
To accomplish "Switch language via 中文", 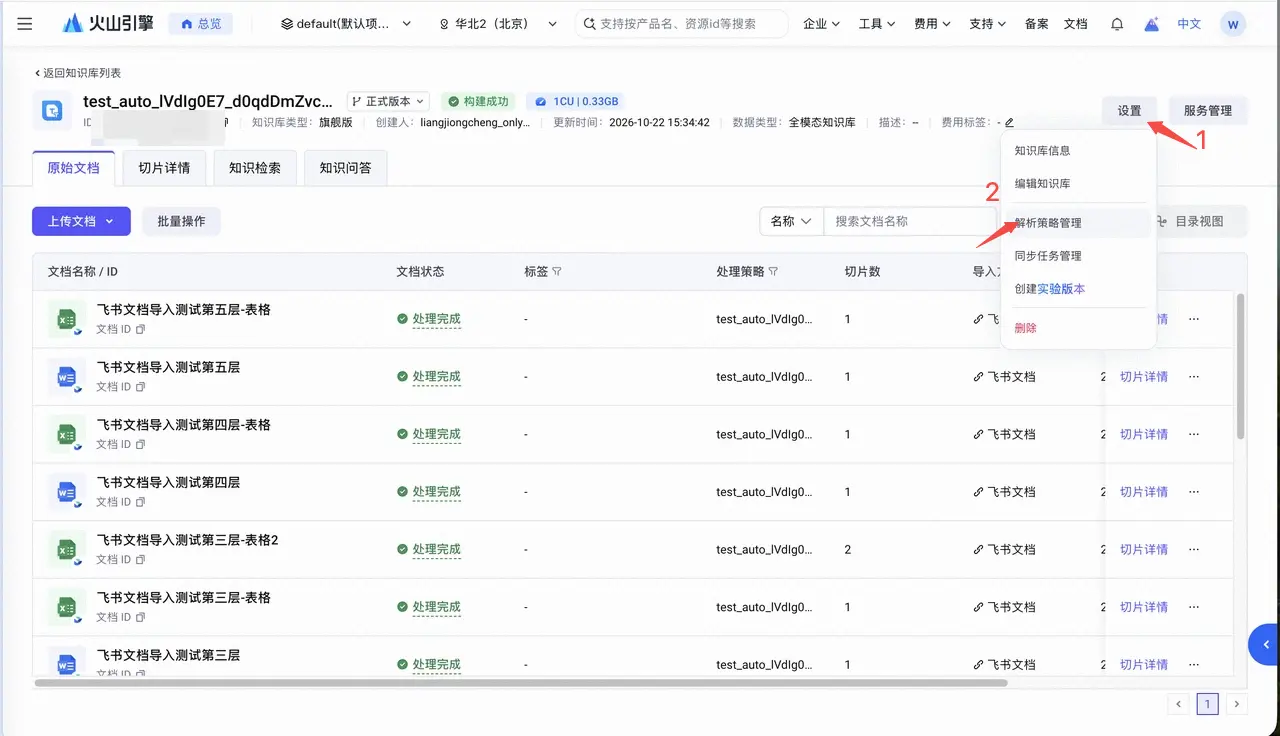I will (x=1189, y=24).
